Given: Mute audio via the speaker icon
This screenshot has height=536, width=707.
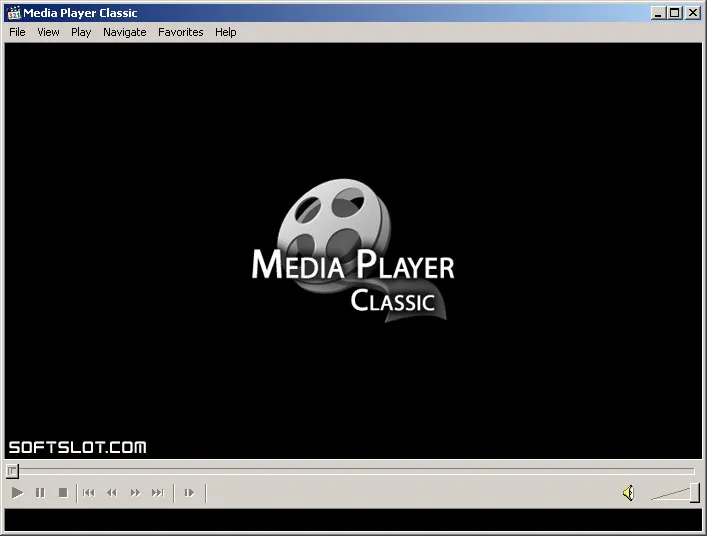Looking at the screenshot, I should pos(629,493).
